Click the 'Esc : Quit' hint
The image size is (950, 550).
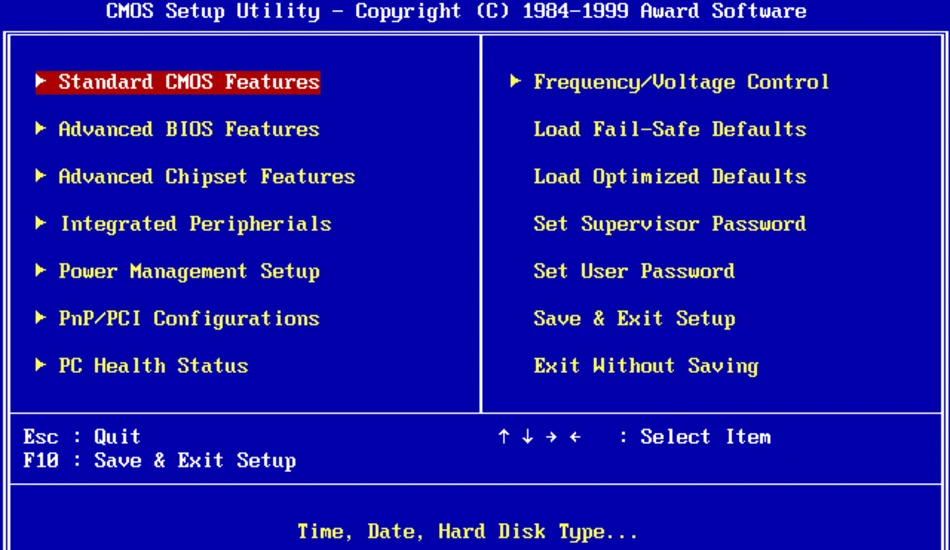(82, 437)
